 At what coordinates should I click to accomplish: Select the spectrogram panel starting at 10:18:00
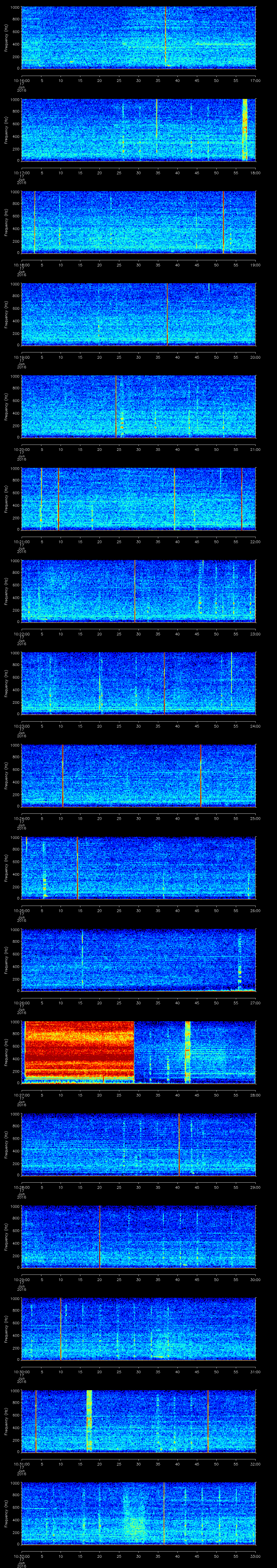pyautogui.click(x=138, y=222)
